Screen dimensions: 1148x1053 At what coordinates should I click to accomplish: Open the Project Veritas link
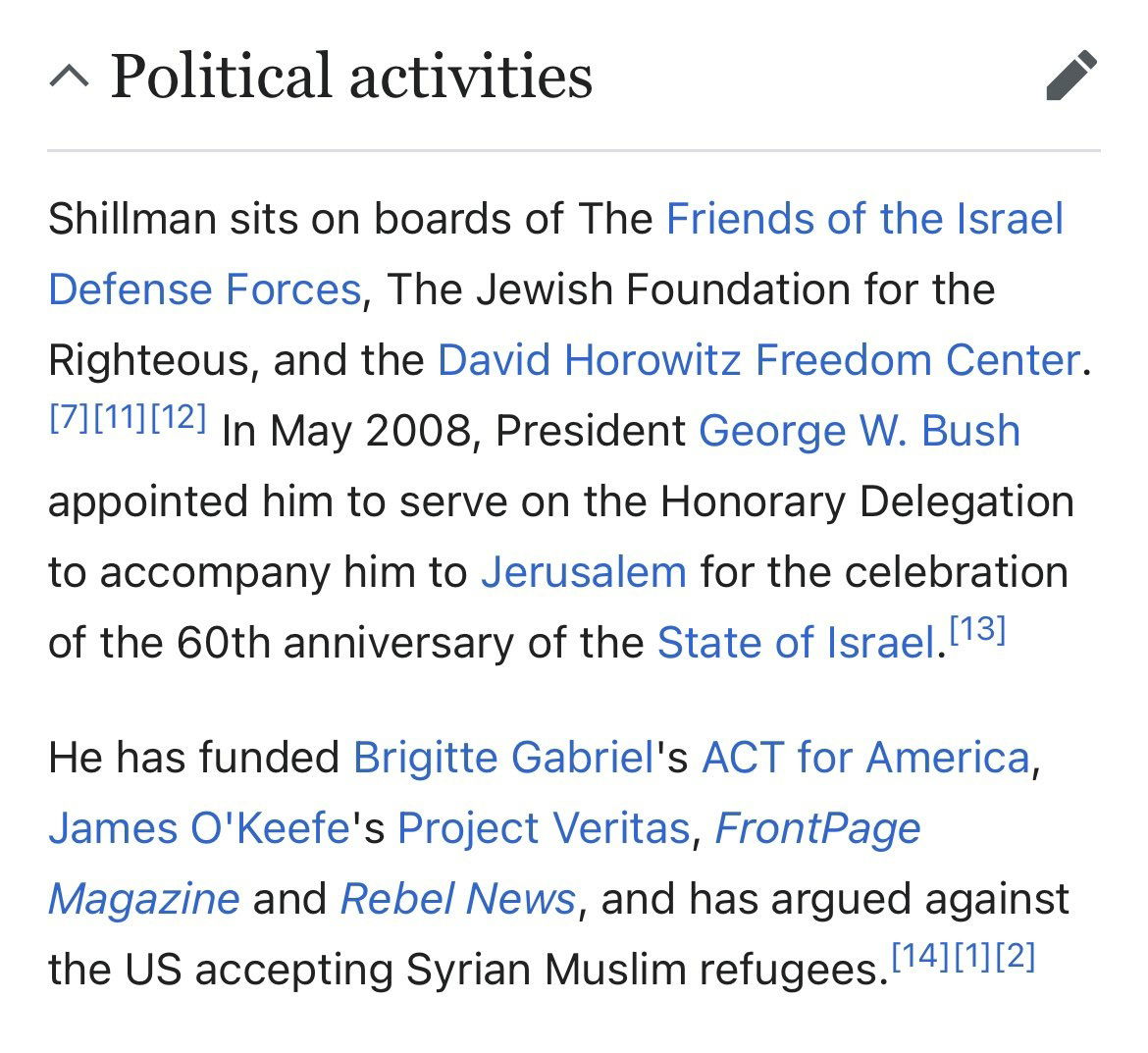point(544,828)
